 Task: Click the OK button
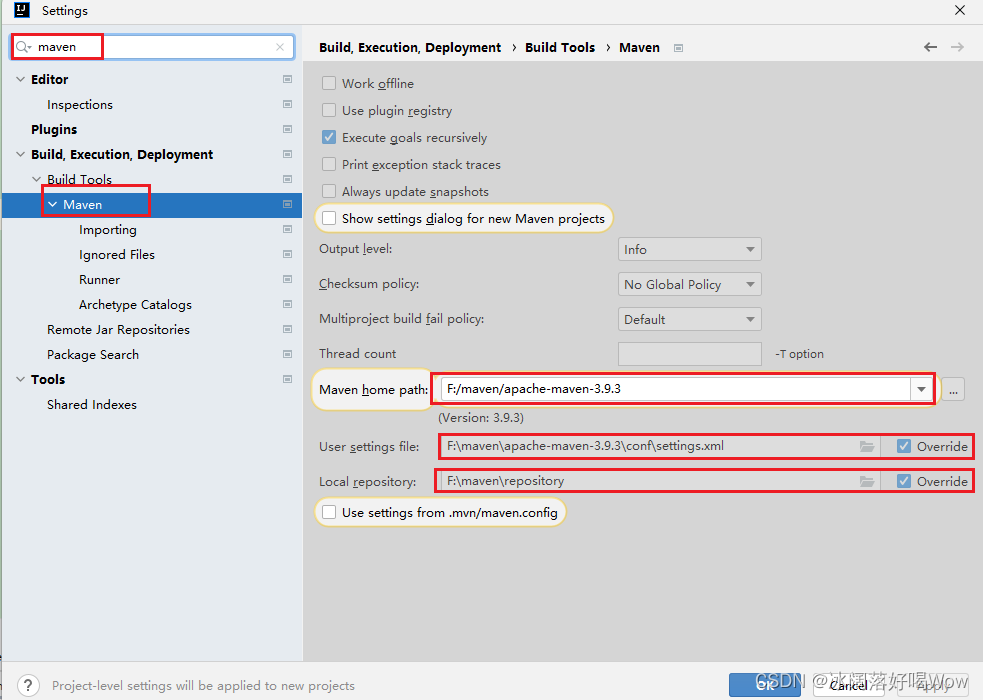[x=765, y=685]
